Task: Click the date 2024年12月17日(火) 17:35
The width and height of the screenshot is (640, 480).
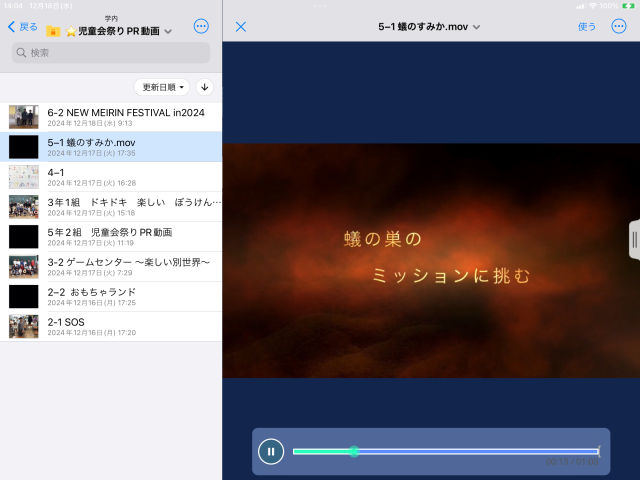Action: [91, 153]
